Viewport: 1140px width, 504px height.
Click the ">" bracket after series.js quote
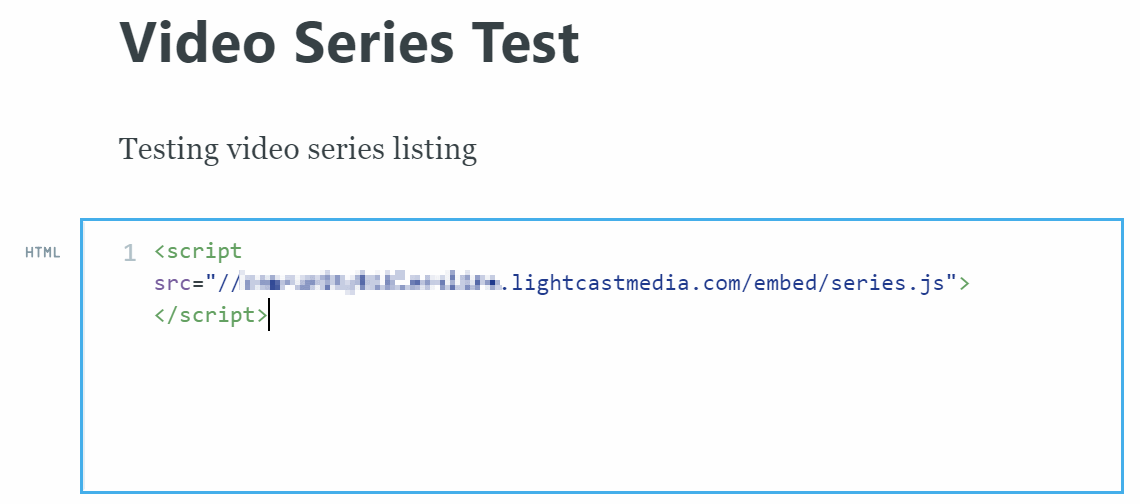965,284
